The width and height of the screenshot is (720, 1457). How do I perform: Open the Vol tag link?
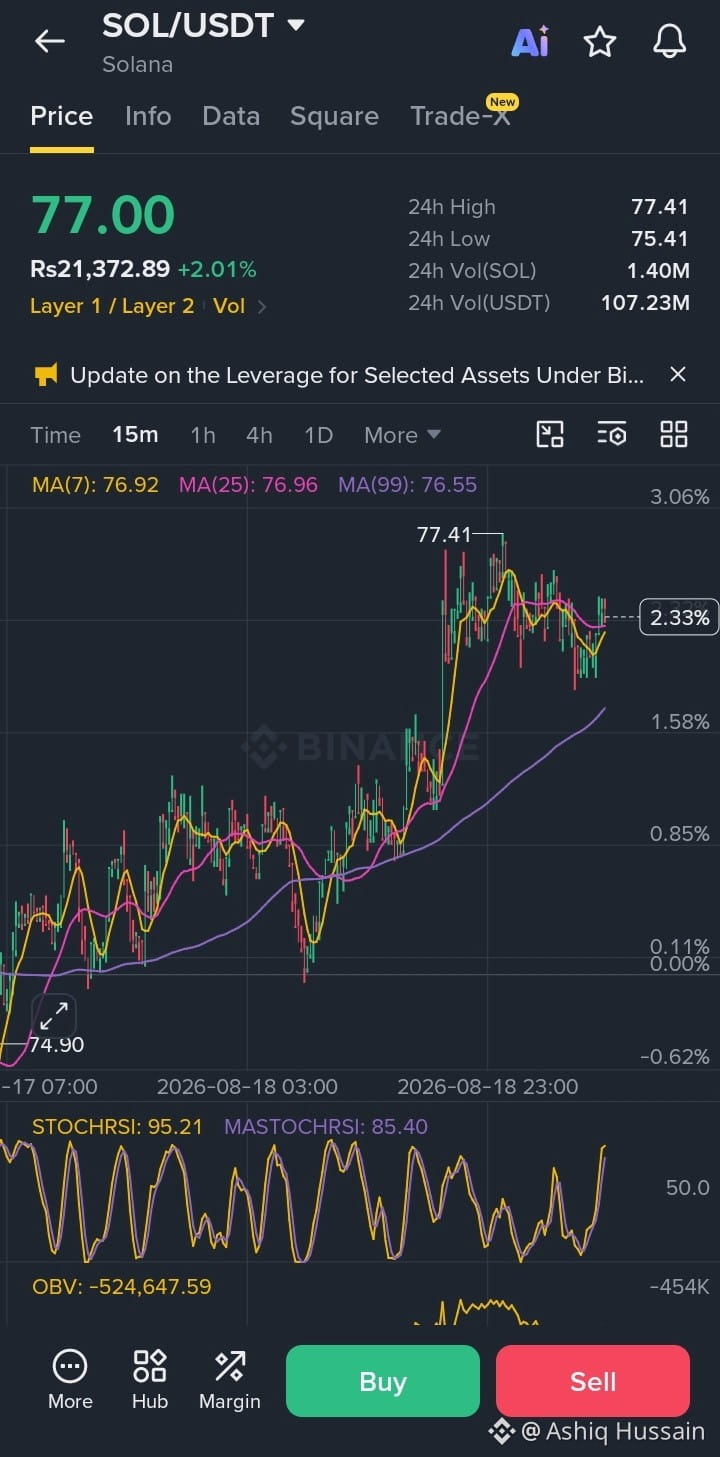click(229, 306)
